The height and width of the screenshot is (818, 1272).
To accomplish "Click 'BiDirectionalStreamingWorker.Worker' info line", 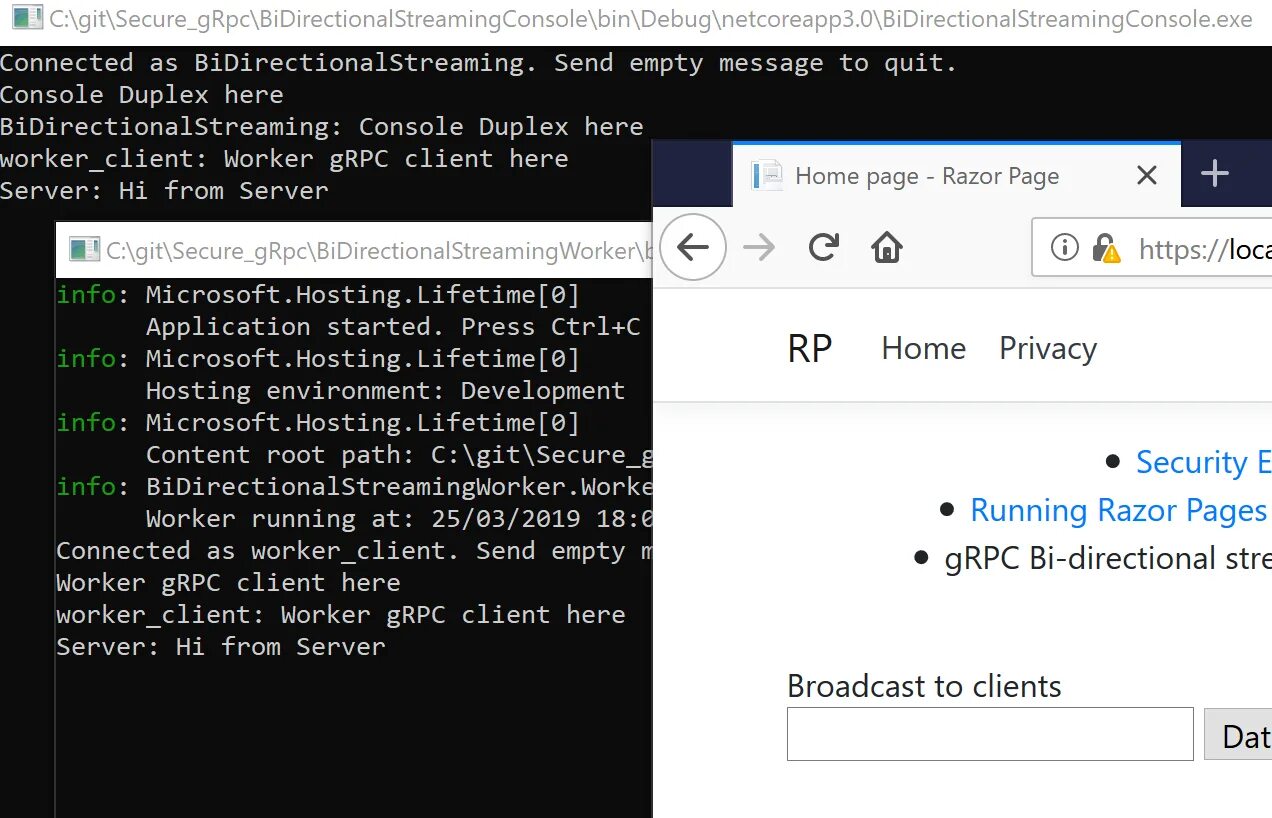I will click(x=354, y=487).
